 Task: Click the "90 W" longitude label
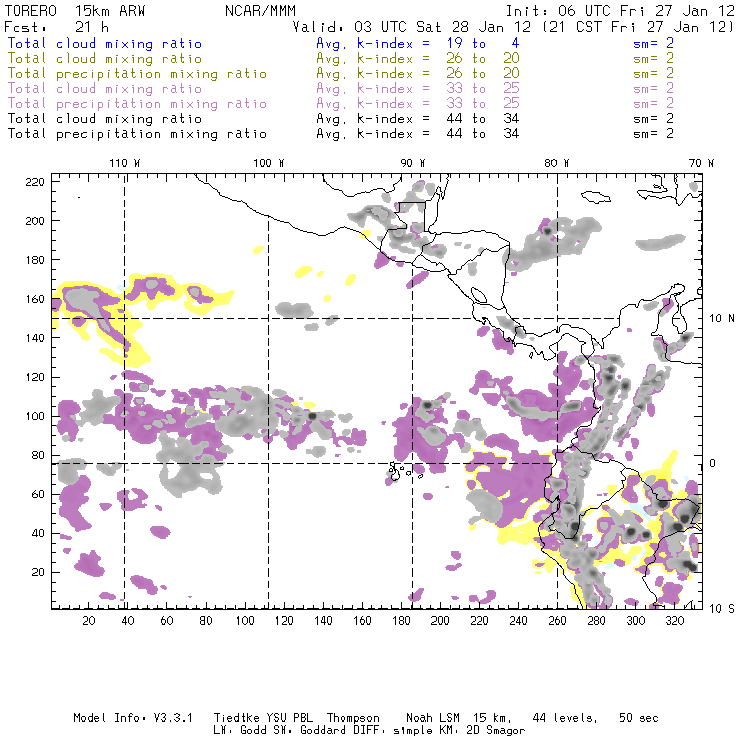[412, 163]
